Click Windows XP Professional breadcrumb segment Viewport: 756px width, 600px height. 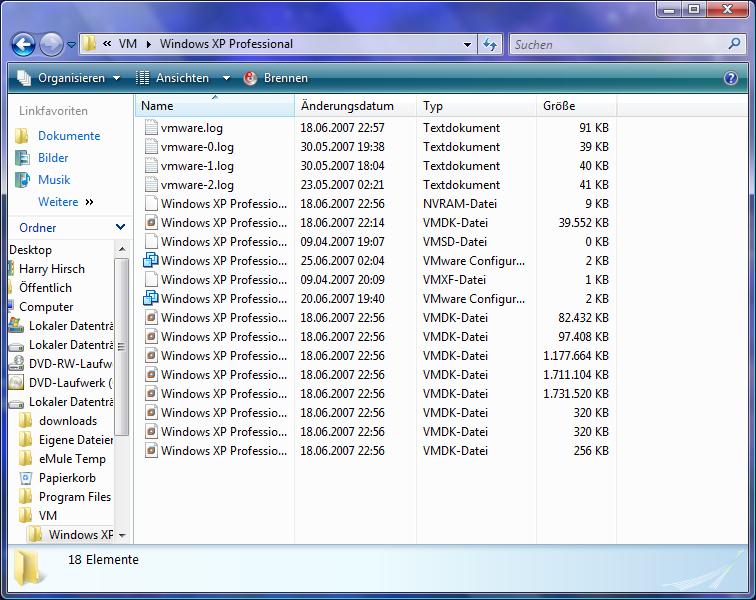tap(226, 44)
